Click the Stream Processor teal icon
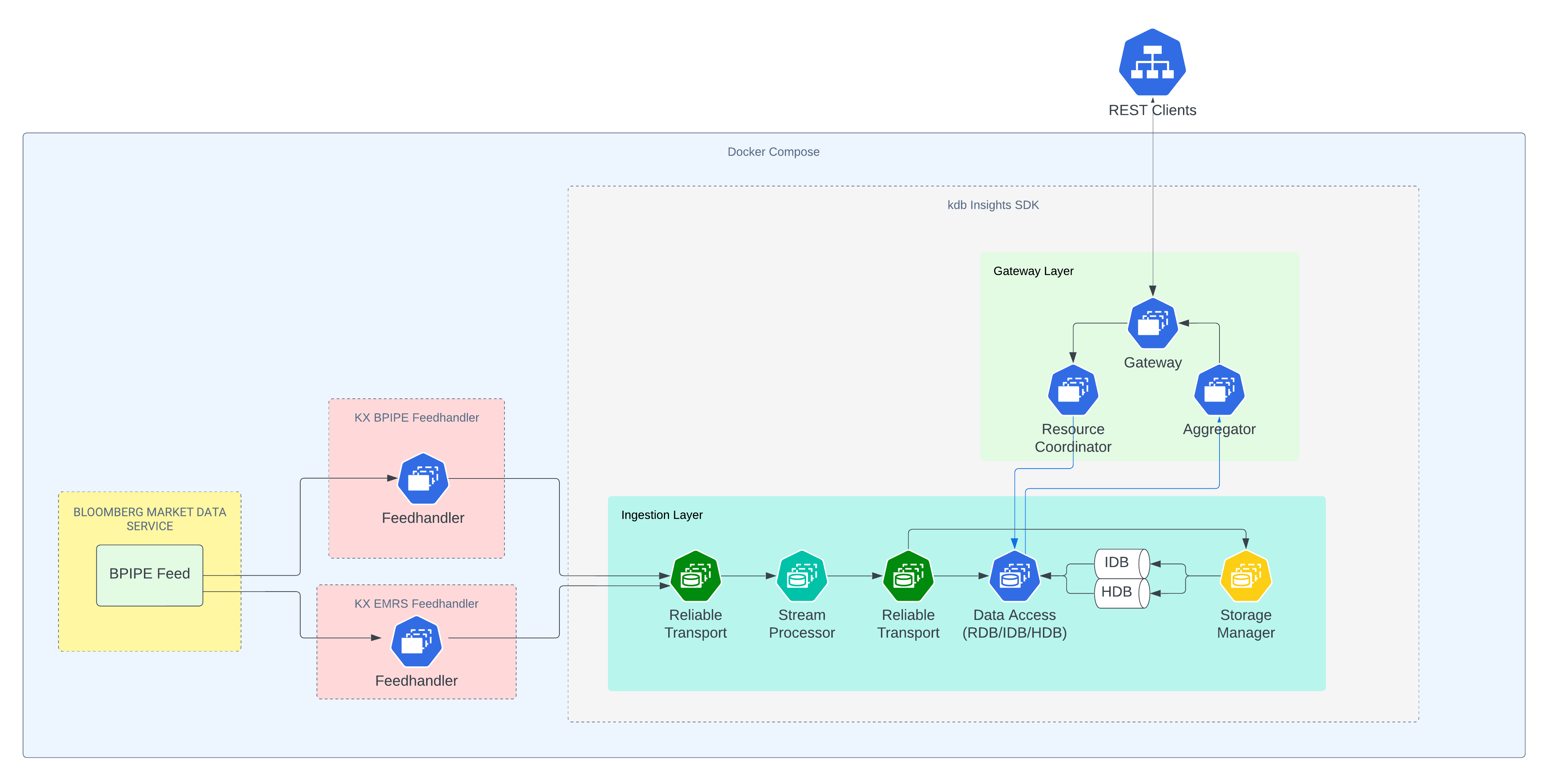The image size is (1552, 784). (x=801, y=576)
